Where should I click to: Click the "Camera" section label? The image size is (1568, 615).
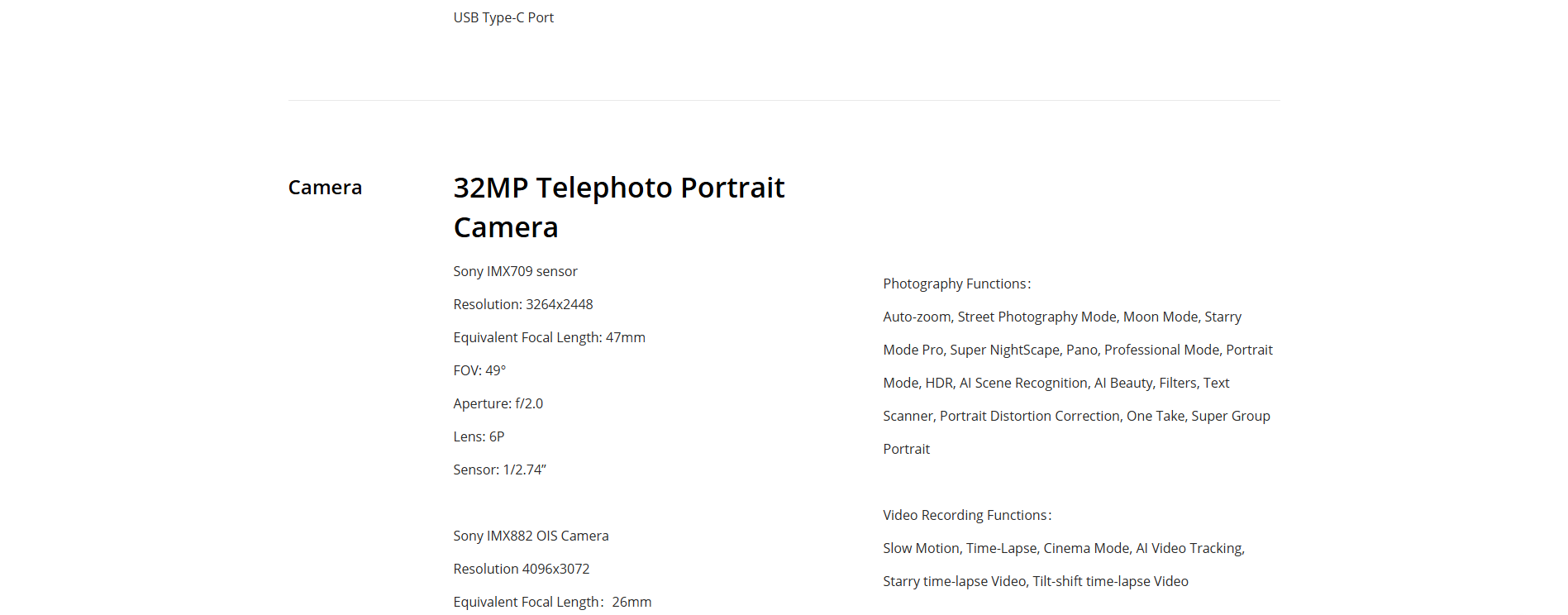pos(325,188)
